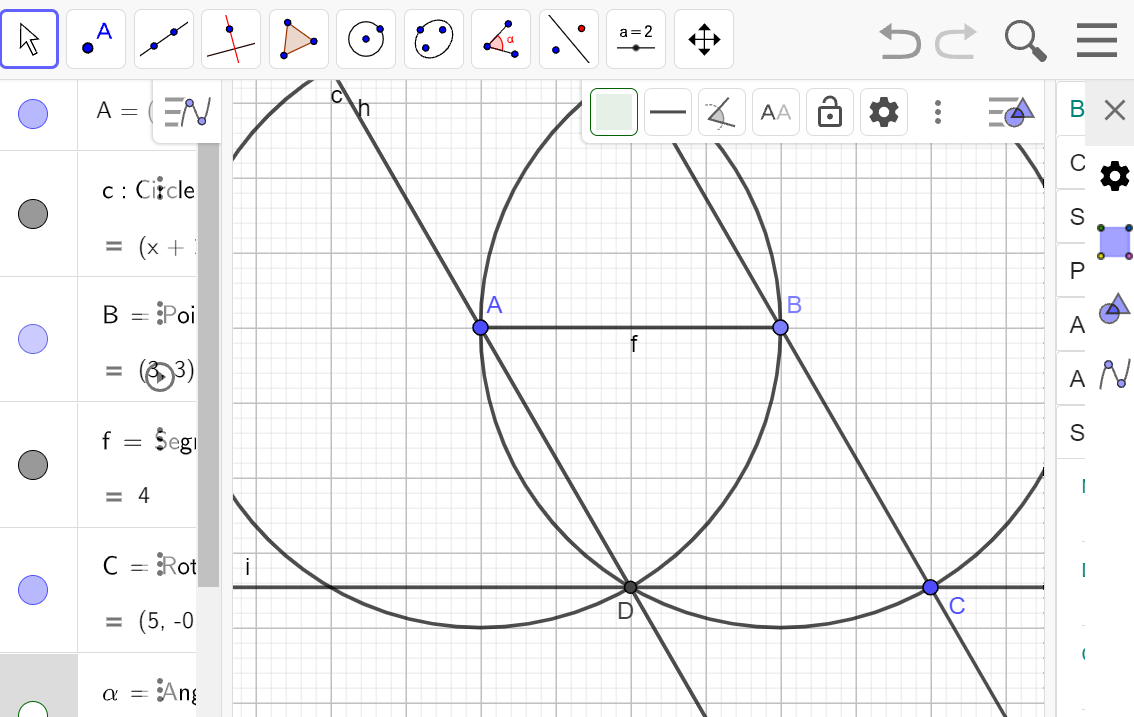Select the Move Graphics View tool
The height and width of the screenshot is (717, 1134).
coord(704,39)
